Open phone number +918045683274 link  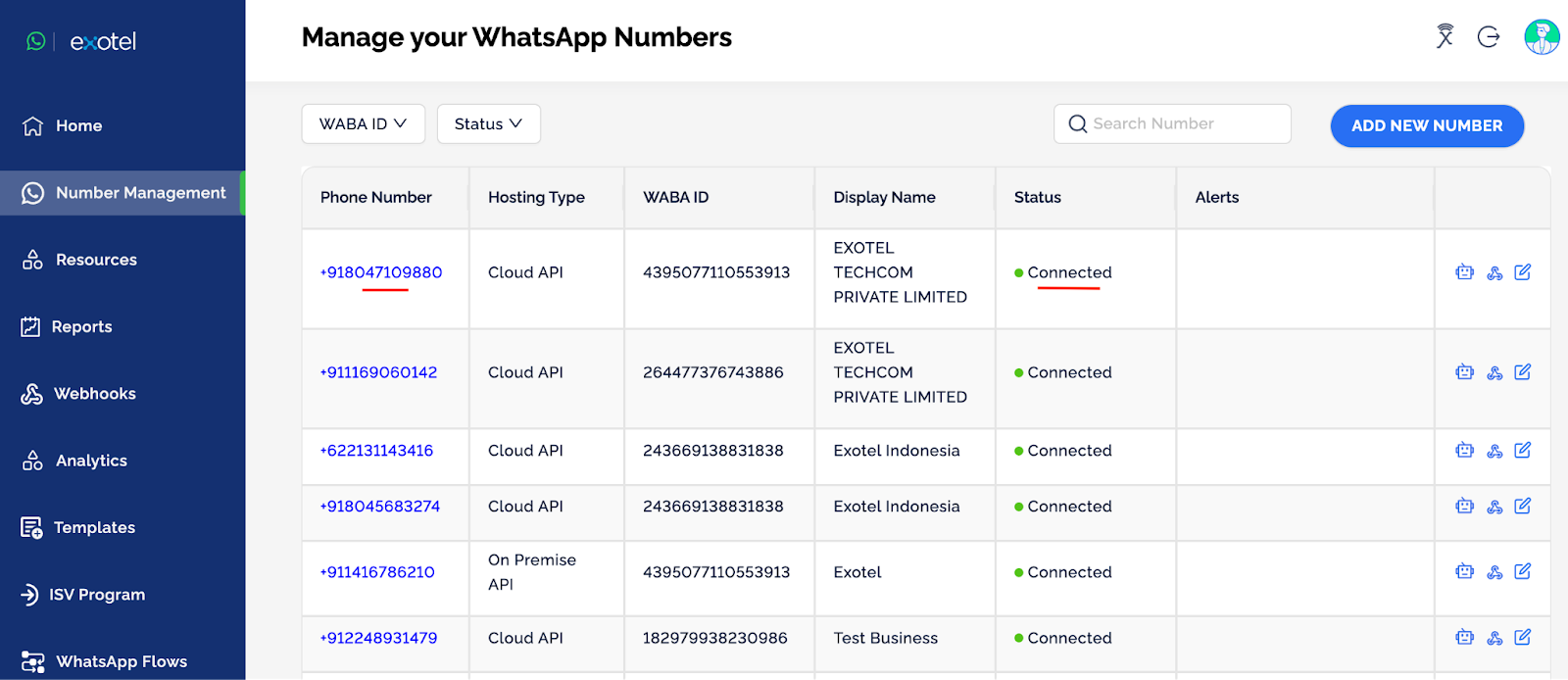(x=380, y=507)
